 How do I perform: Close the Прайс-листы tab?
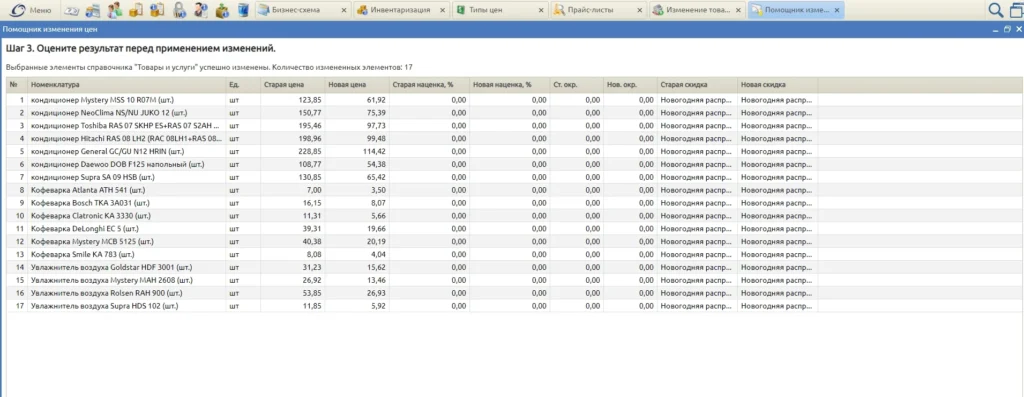[x=638, y=10]
